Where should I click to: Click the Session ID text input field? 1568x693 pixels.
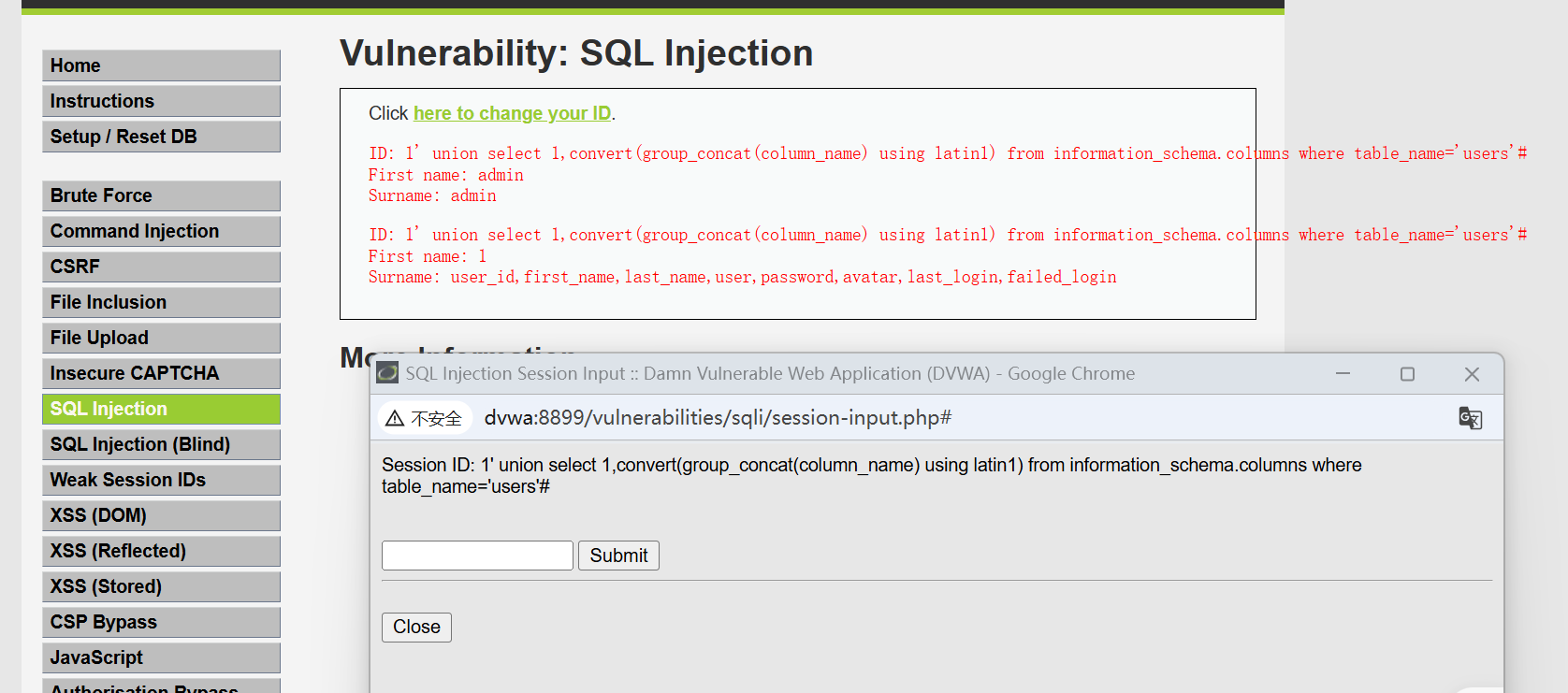(477, 556)
